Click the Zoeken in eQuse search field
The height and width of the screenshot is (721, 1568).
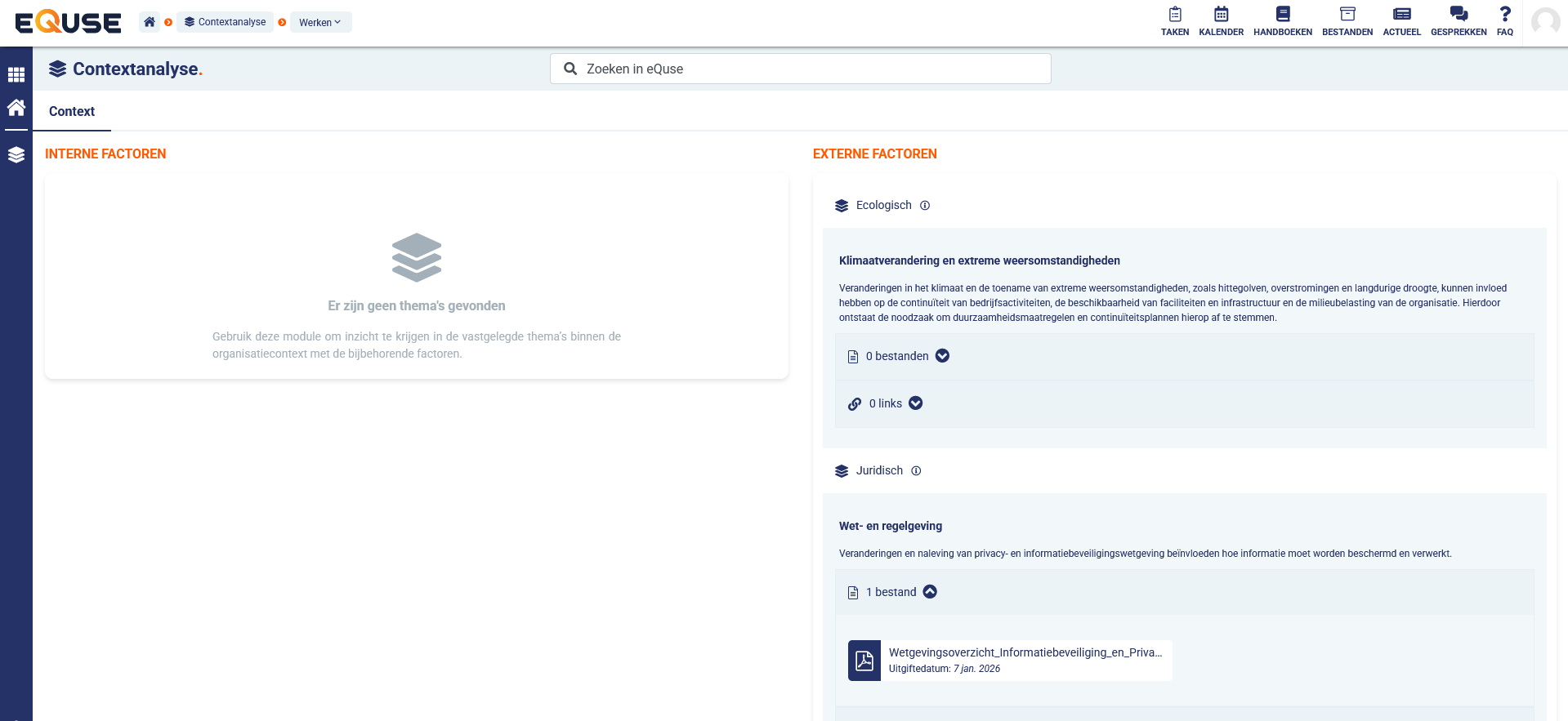click(801, 69)
